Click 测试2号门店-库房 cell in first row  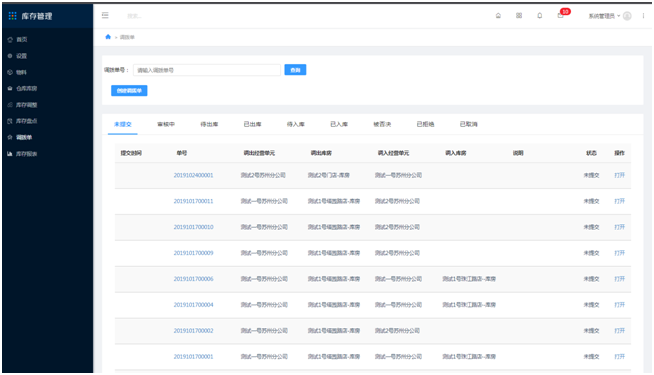(x=329, y=175)
